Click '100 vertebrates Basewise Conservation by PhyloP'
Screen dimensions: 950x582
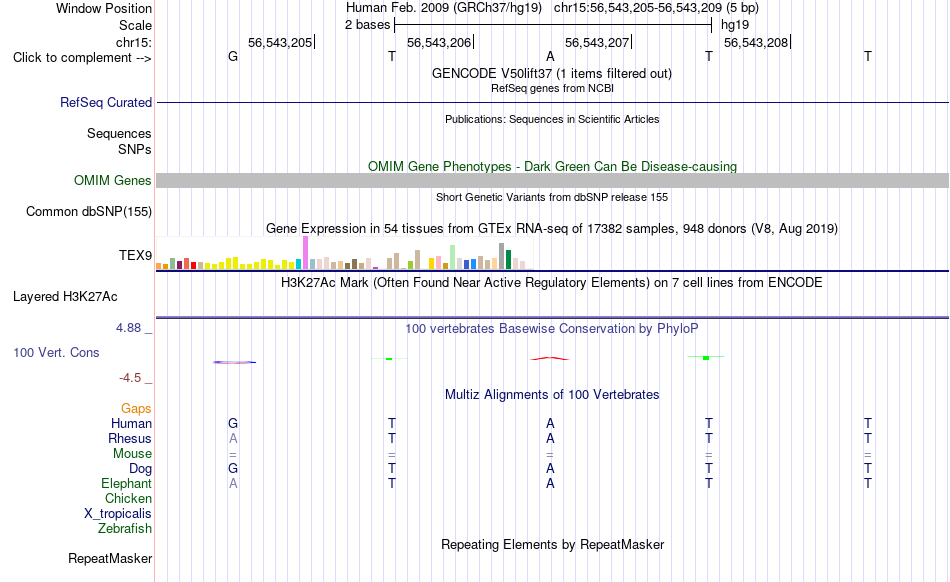pyautogui.click(x=551, y=329)
